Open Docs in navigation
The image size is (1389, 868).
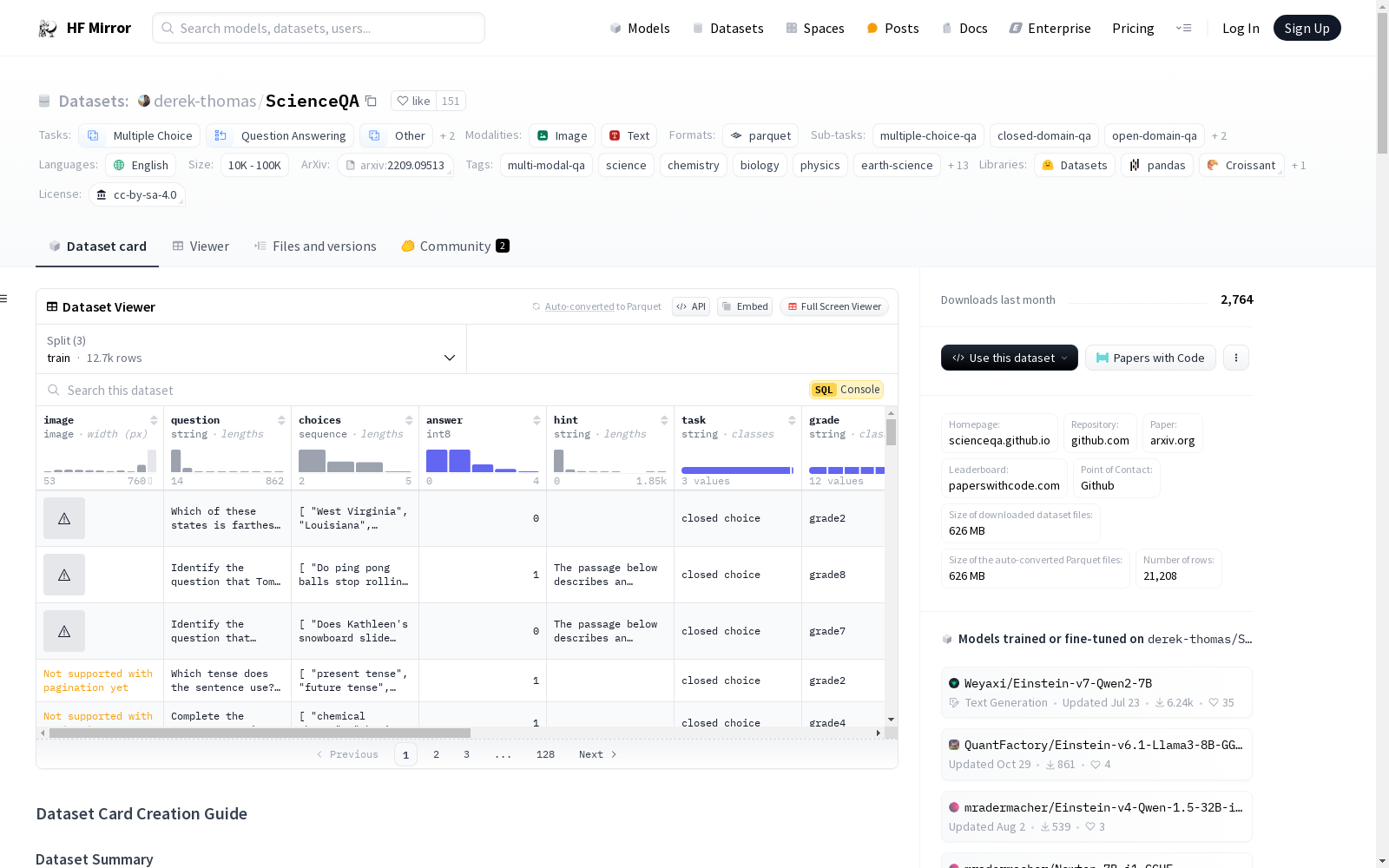[x=964, y=28]
